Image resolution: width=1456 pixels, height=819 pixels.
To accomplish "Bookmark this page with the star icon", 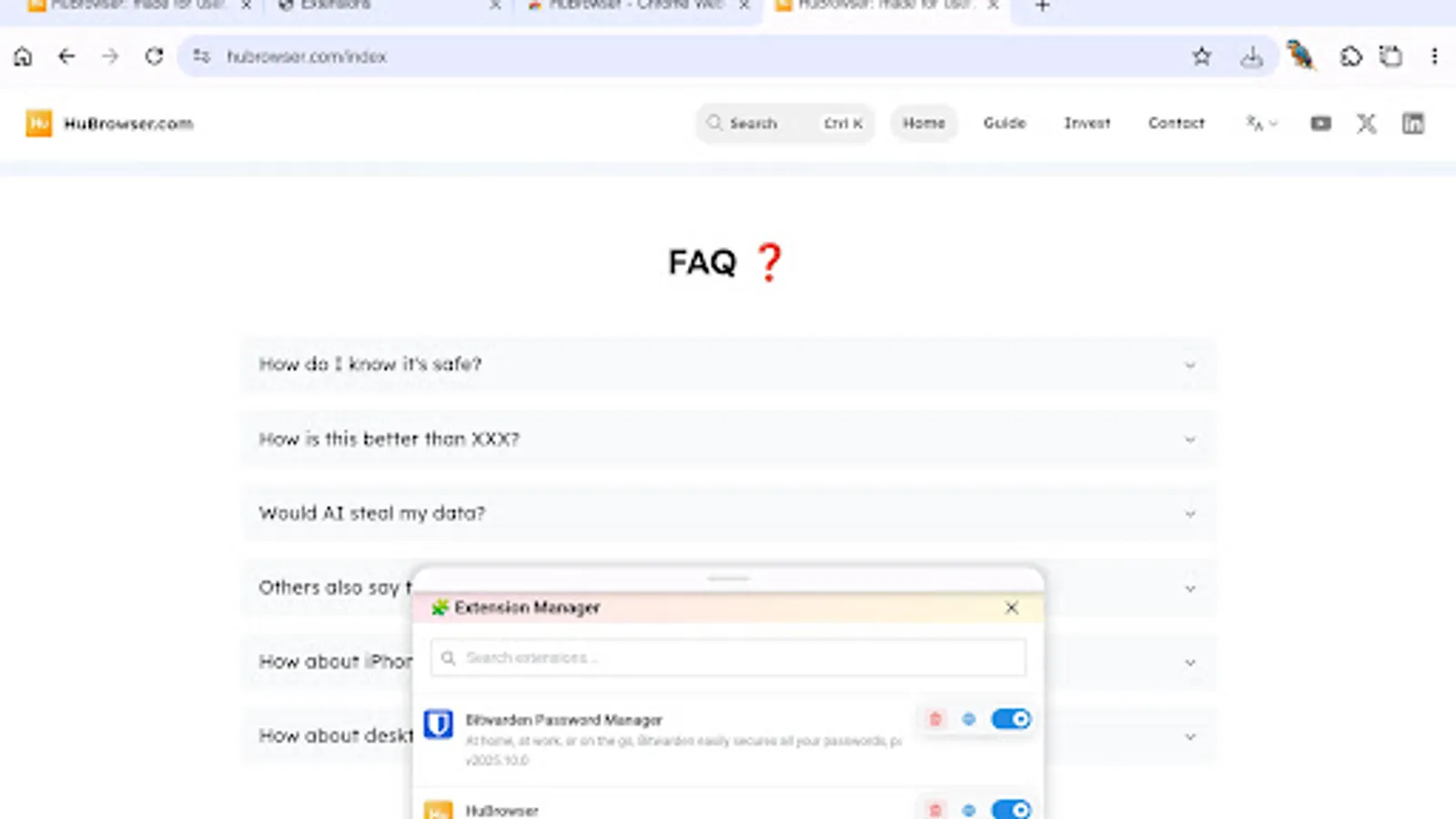I will [x=1202, y=56].
